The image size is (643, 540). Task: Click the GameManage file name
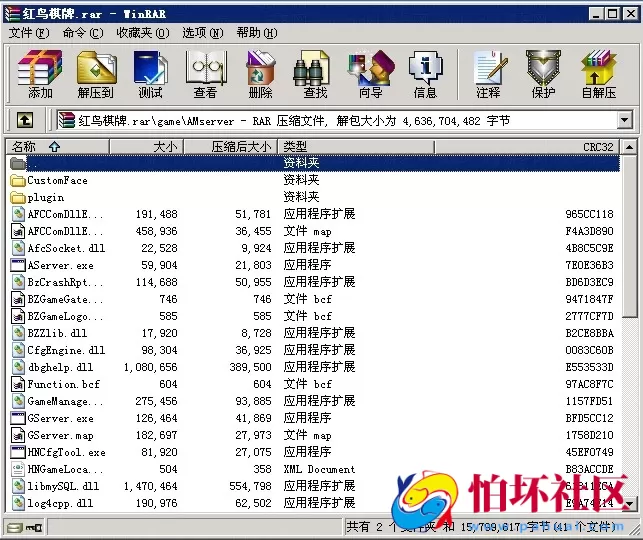pos(65,401)
